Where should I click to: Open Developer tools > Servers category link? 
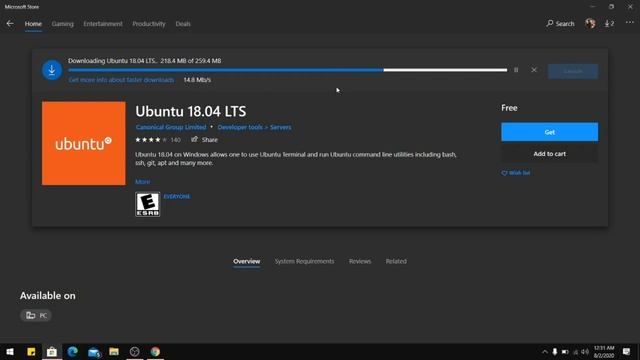254,127
